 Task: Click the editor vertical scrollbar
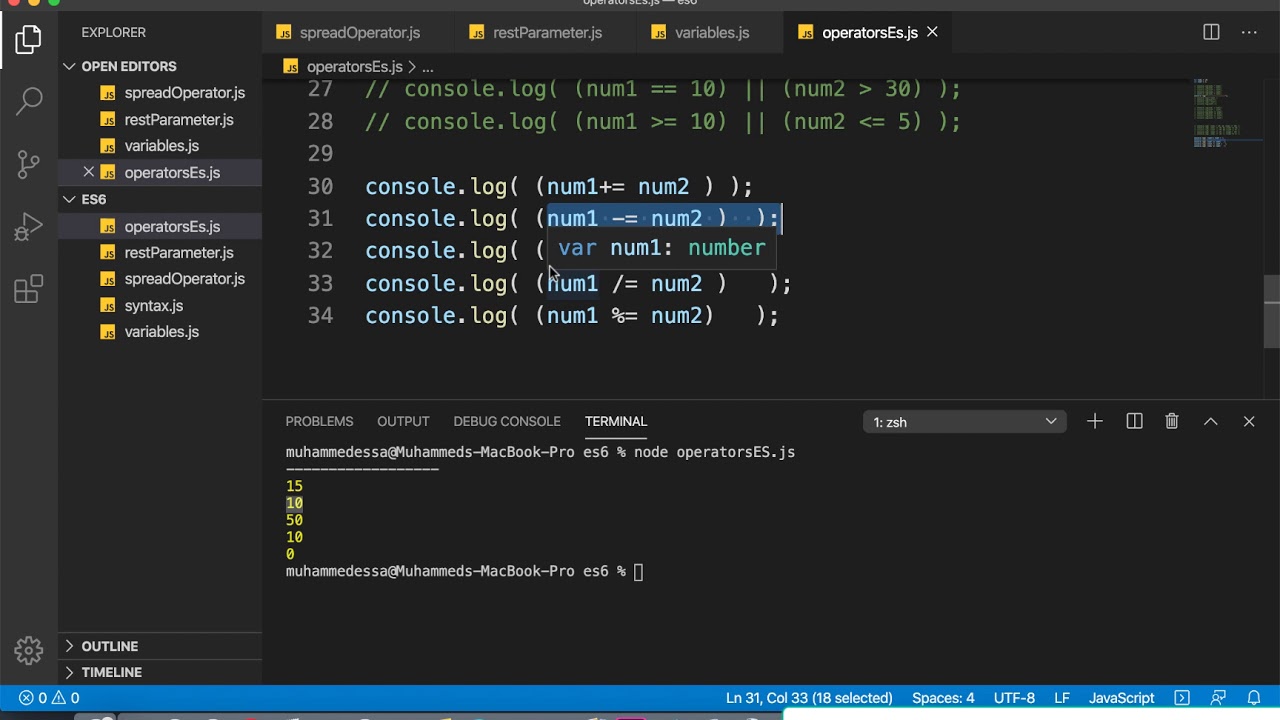pyautogui.click(x=1272, y=312)
